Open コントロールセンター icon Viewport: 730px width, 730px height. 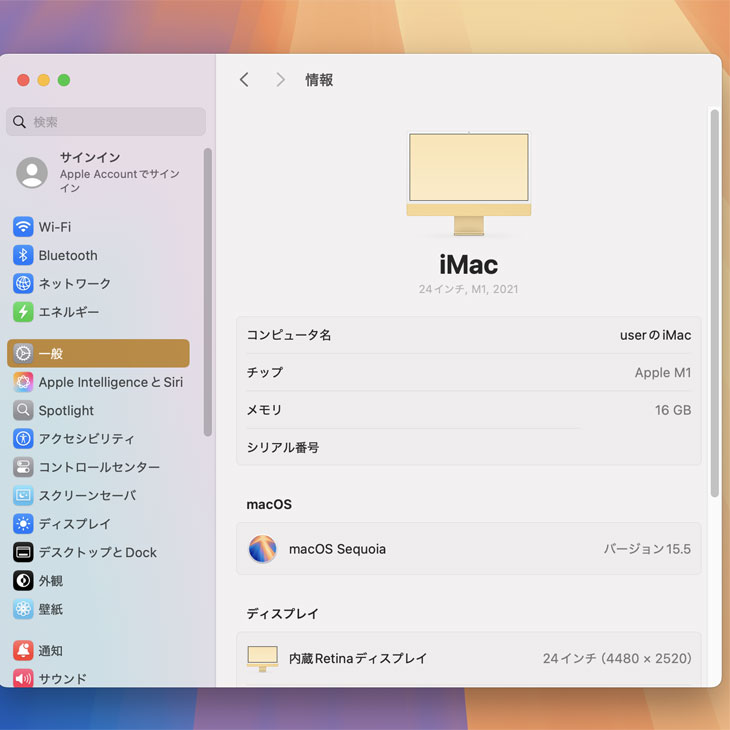23,467
